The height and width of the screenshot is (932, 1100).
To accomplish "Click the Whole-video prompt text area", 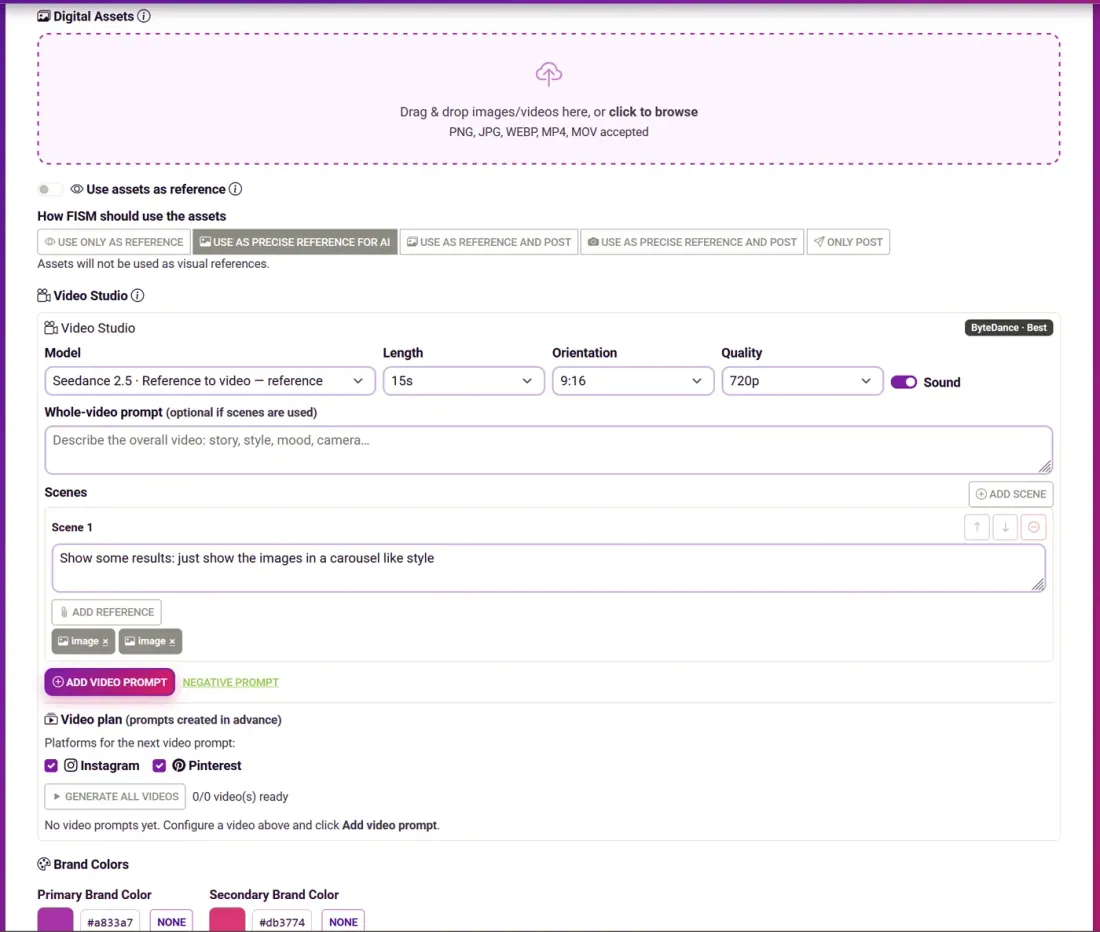I will pos(549,450).
